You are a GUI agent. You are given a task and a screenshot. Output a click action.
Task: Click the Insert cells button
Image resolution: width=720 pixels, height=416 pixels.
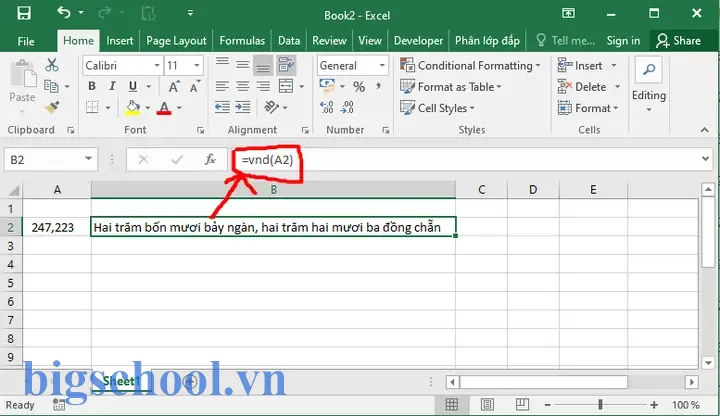587,66
